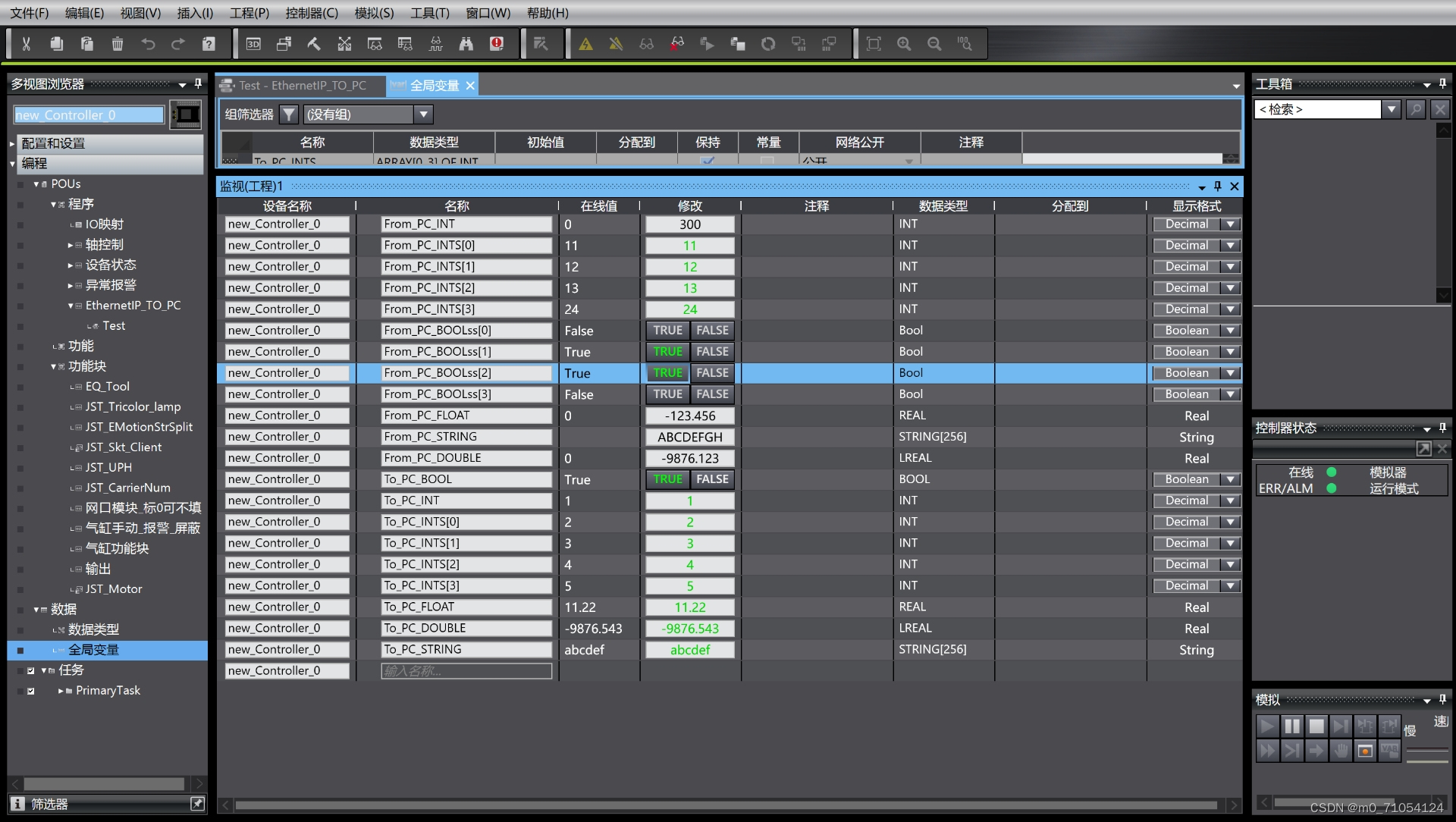Open the 控制器(C) menu
1456x822 pixels.
click(311, 13)
